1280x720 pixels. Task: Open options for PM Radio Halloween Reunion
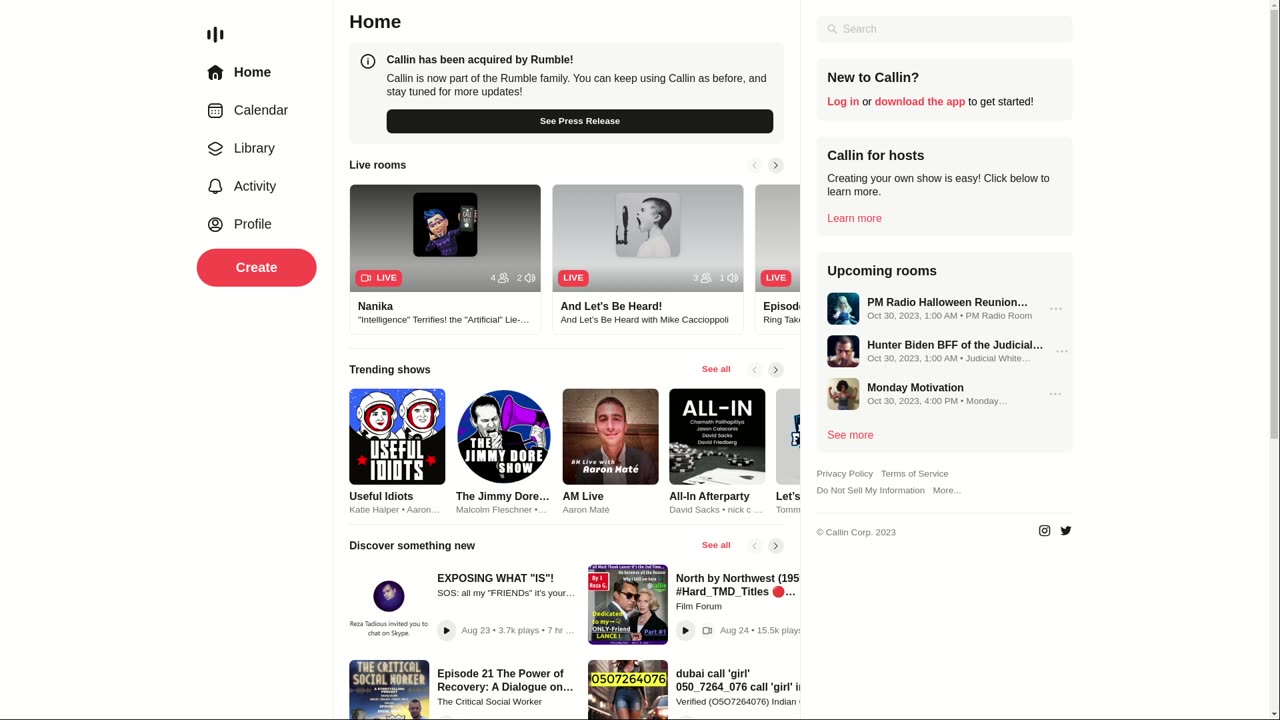(x=1056, y=309)
